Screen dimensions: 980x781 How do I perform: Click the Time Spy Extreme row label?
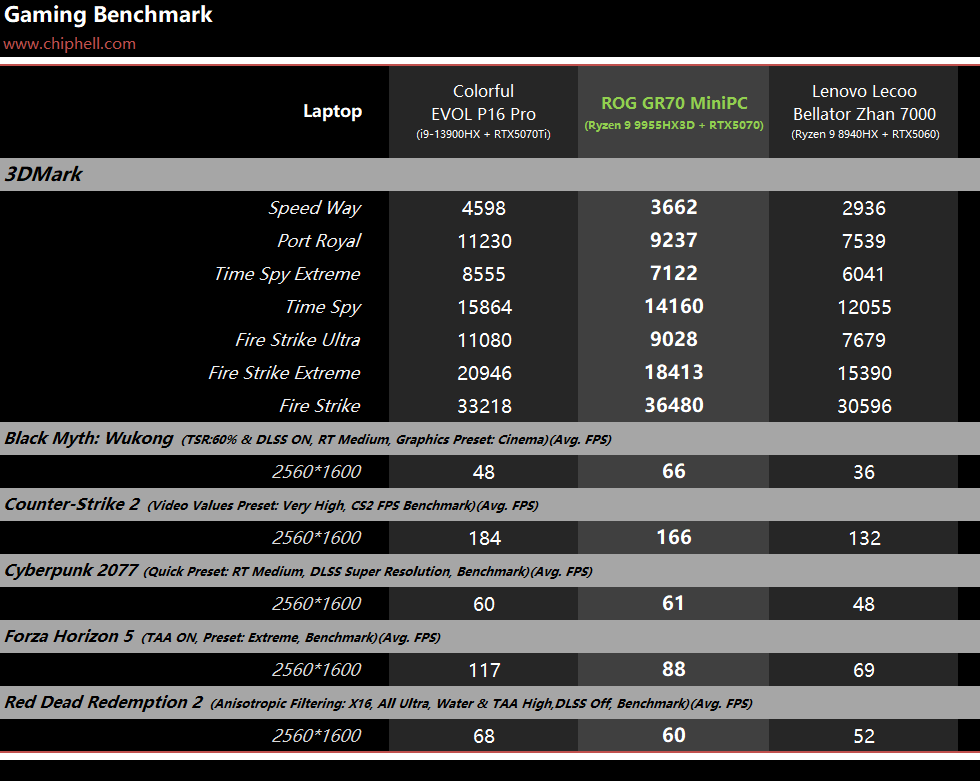pos(287,274)
